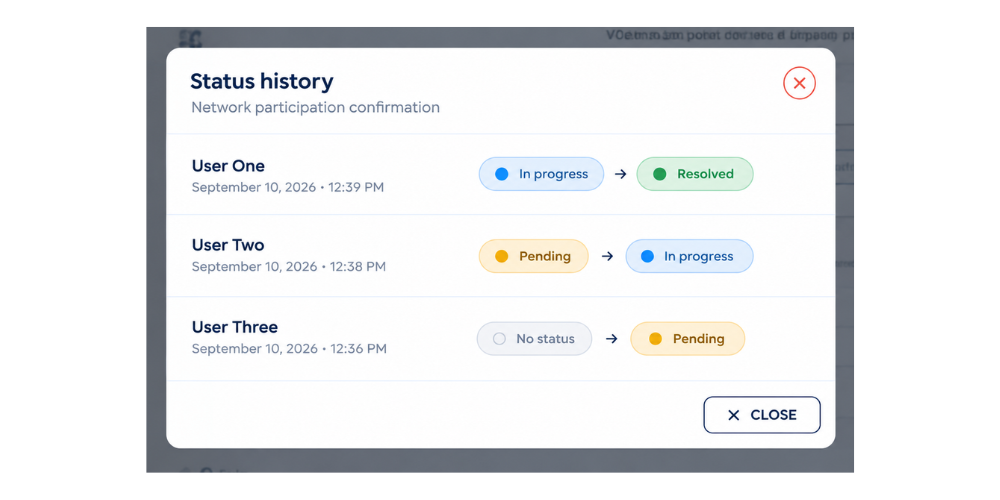Viewport: 1000px width, 500px height.
Task: Click the arrow after No status
Action: click(x=612, y=339)
